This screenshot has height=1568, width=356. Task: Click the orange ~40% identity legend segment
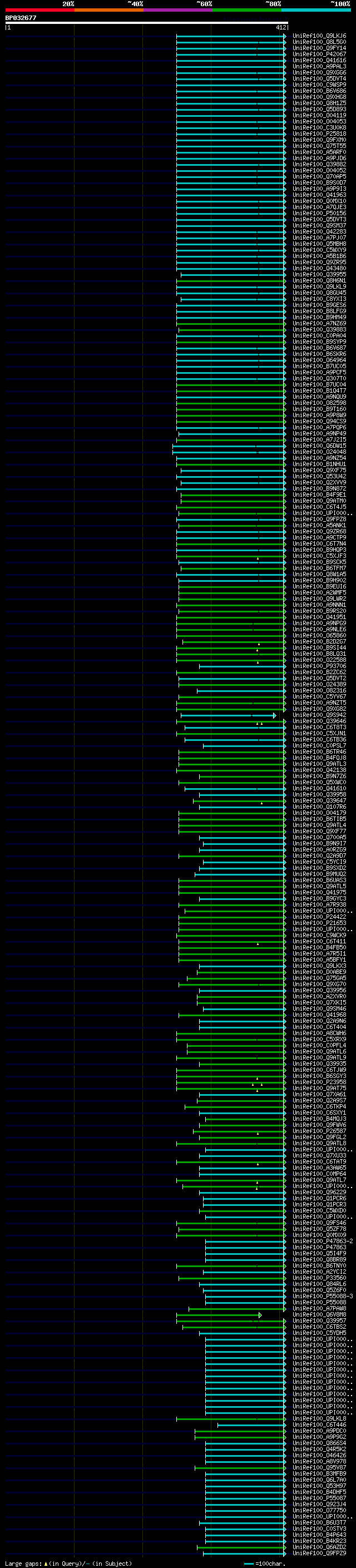109,10
